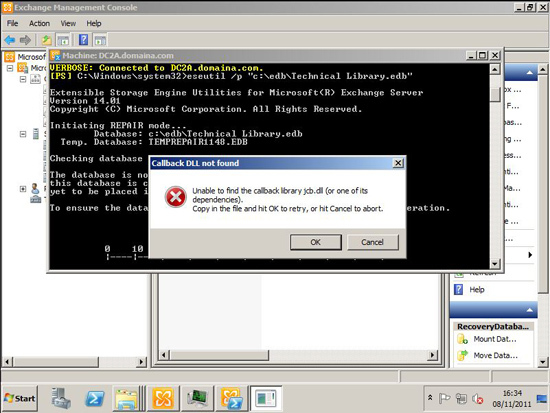Click the blue Help toolbar icon
The width and height of the screenshot is (550, 413).
coord(83,40)
